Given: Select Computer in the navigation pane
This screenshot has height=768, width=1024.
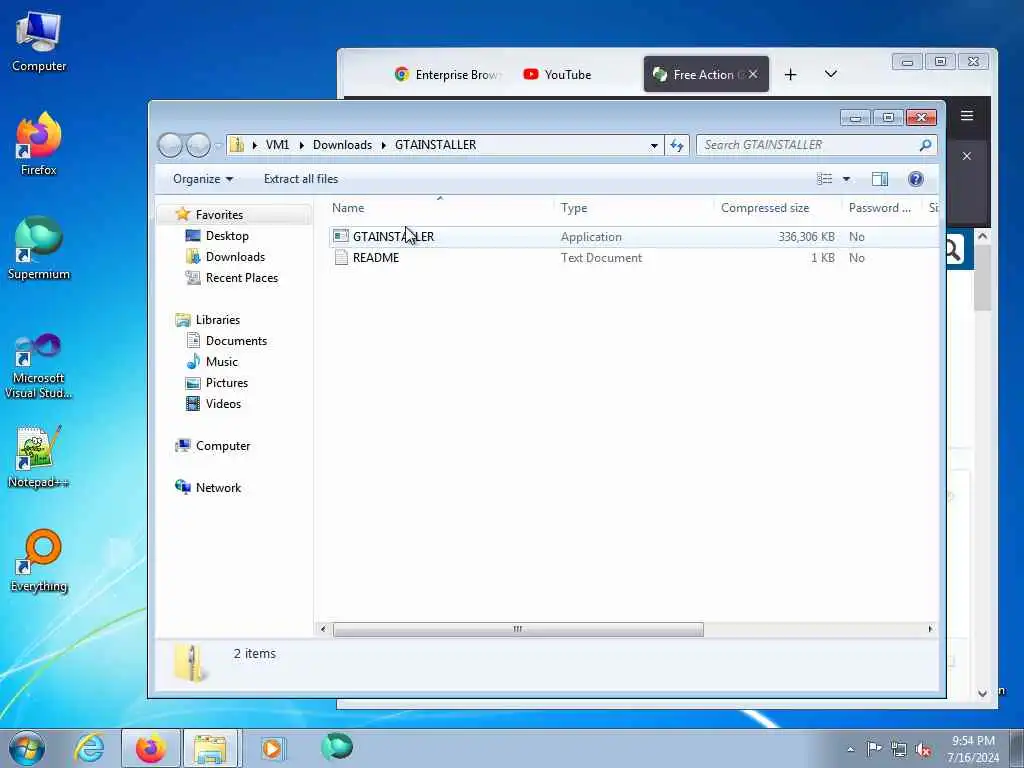Looking at the screenshot, I should point(223,445).
